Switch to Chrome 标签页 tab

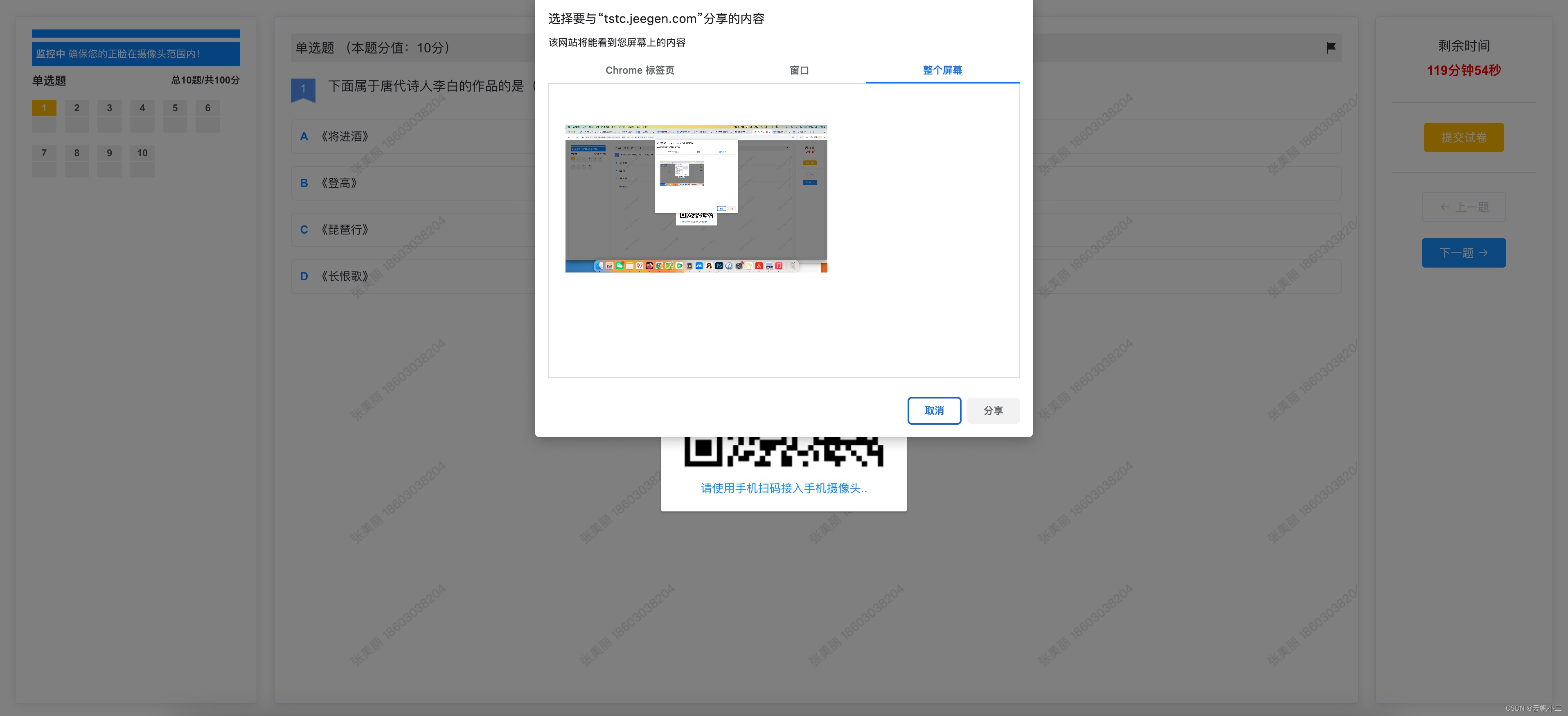coord(639,70)
